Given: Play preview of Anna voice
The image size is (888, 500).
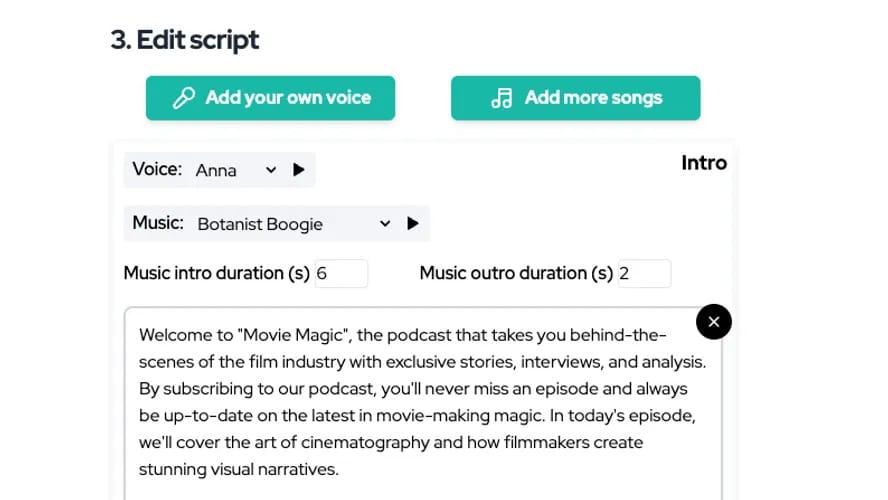Looking at the screenshot, I should coord(298,170).
